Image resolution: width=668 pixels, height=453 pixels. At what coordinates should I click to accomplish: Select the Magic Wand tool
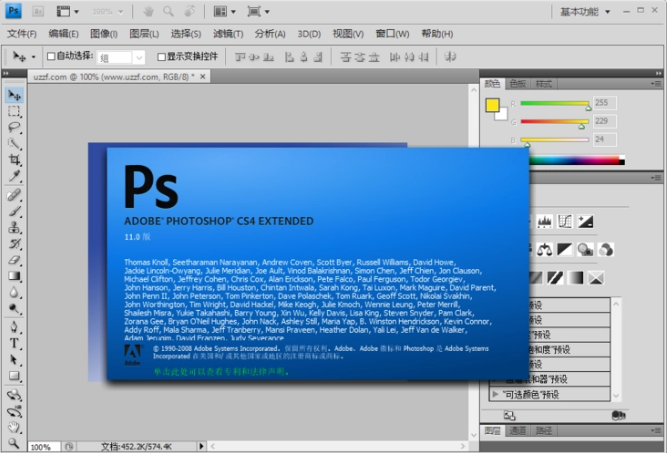tap(14, 144)
